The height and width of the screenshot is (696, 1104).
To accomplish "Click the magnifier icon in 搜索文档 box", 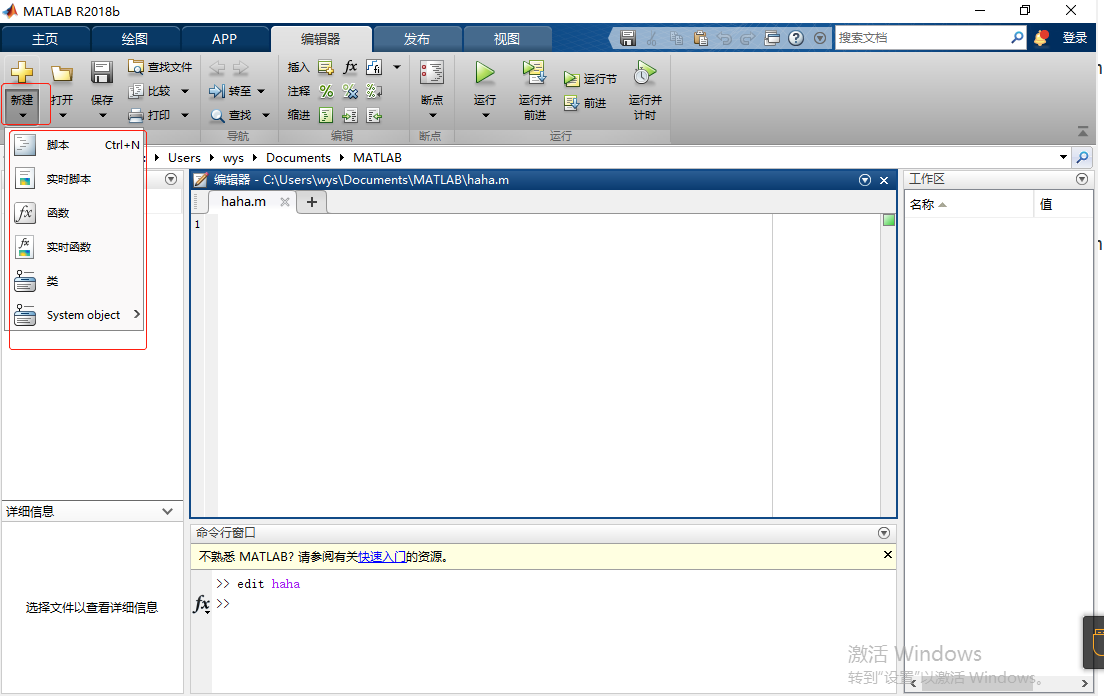I will [1017, 37].
